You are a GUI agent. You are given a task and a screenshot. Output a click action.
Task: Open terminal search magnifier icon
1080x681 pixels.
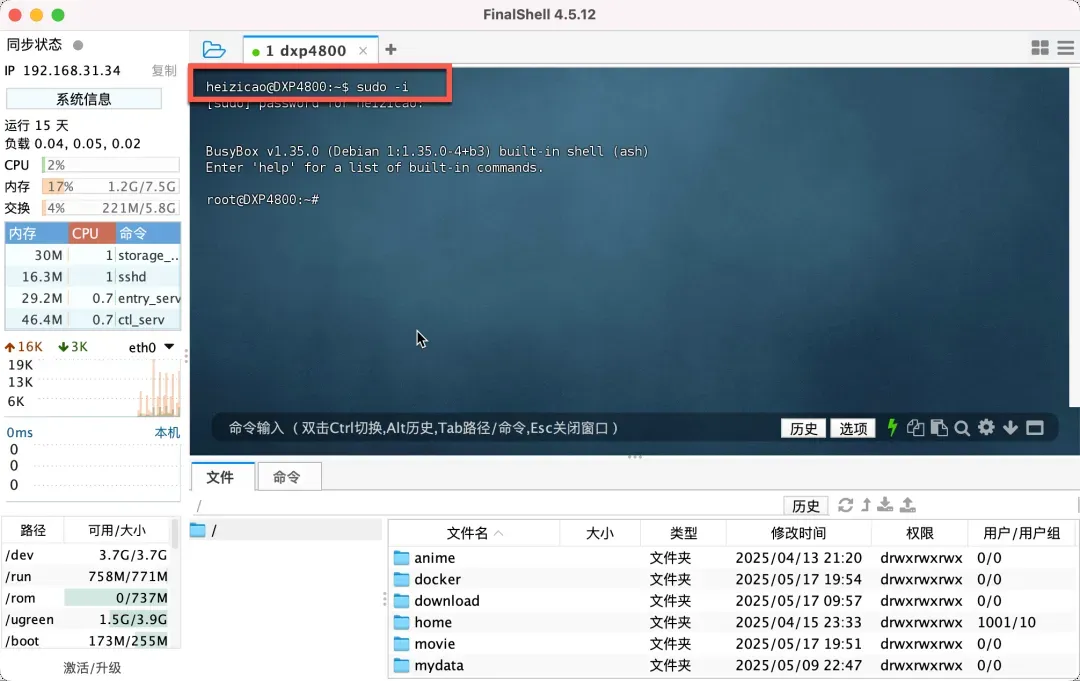click(962, 428)
